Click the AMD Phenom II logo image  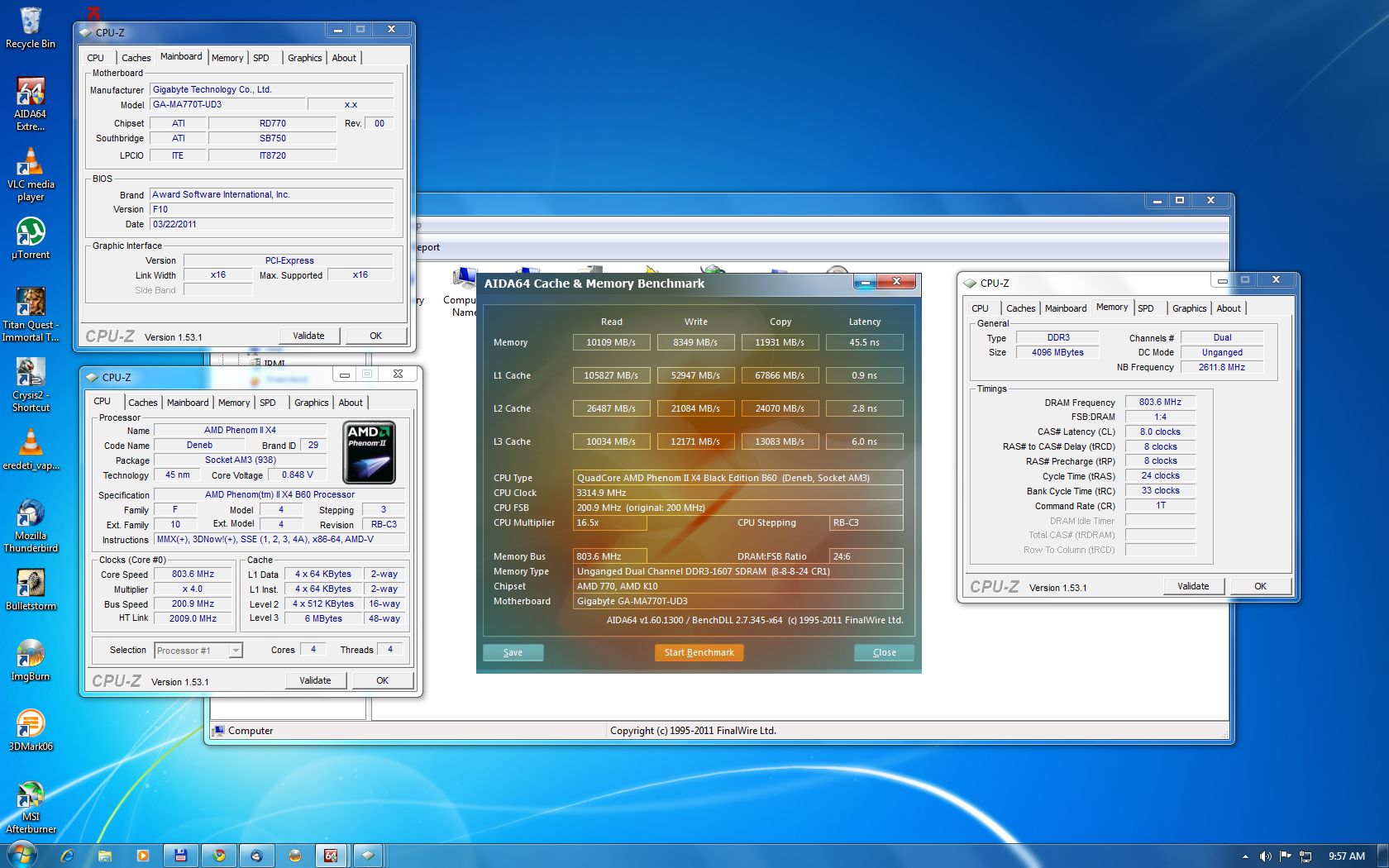pyautogui.click(x=369, y=452)
